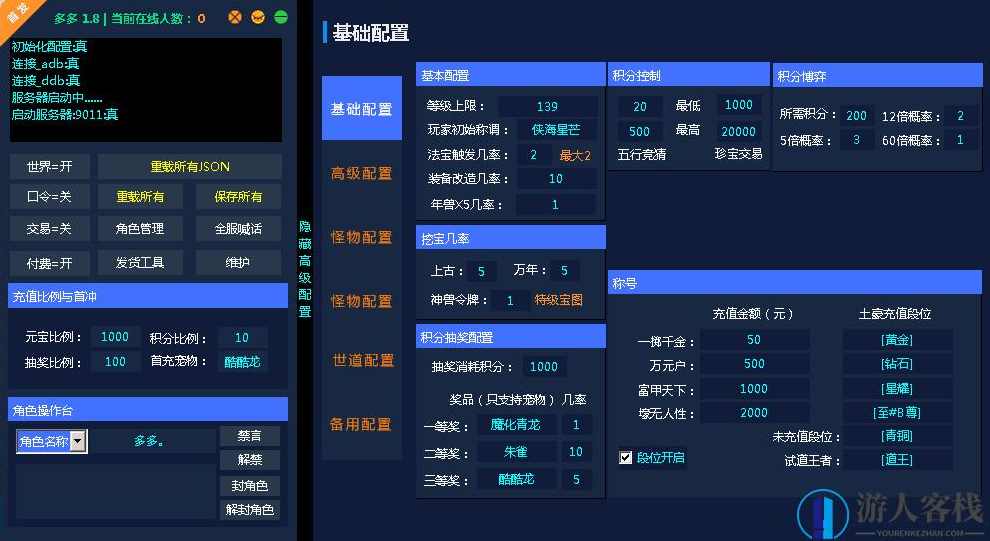Image resolution: width=990 pixels, height=541 pixels.
Task: Click the 一掷千金 amount field showing 50
Action: point(754,340)
